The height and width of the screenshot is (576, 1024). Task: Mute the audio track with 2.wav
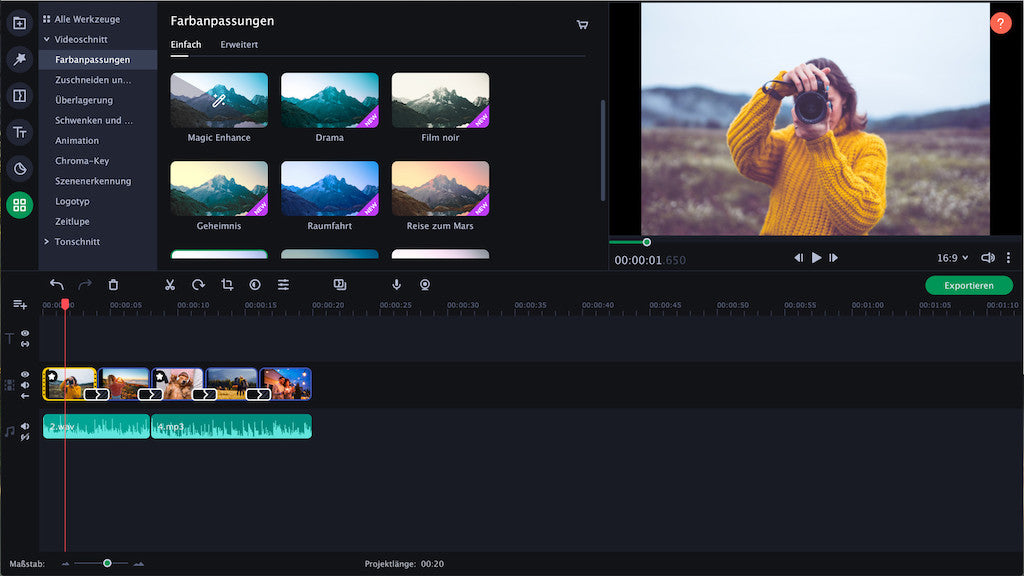pos(25,426)
